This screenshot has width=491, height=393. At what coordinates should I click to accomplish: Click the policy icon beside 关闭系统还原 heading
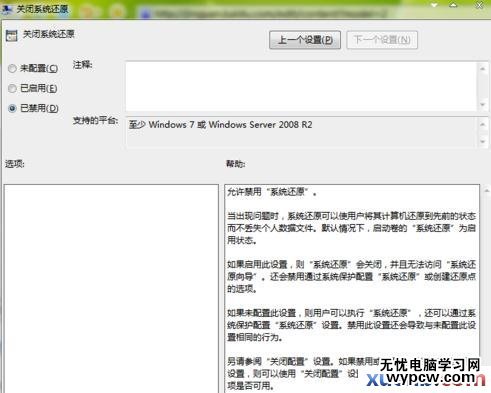(12, 35)
